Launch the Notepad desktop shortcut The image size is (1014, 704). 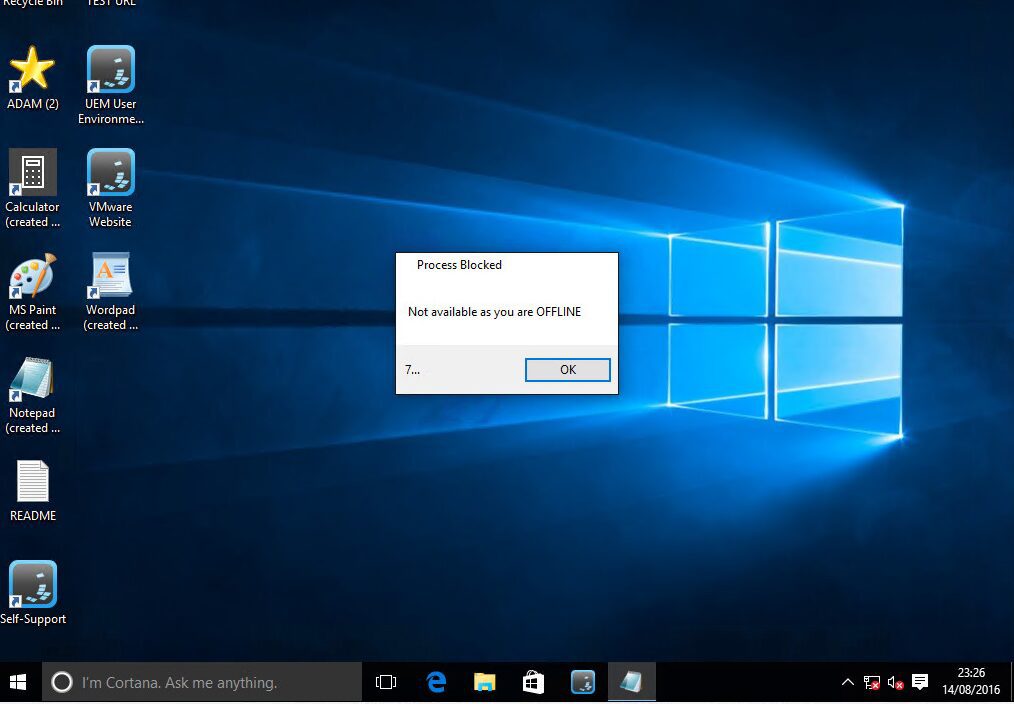tap(32, 395)
